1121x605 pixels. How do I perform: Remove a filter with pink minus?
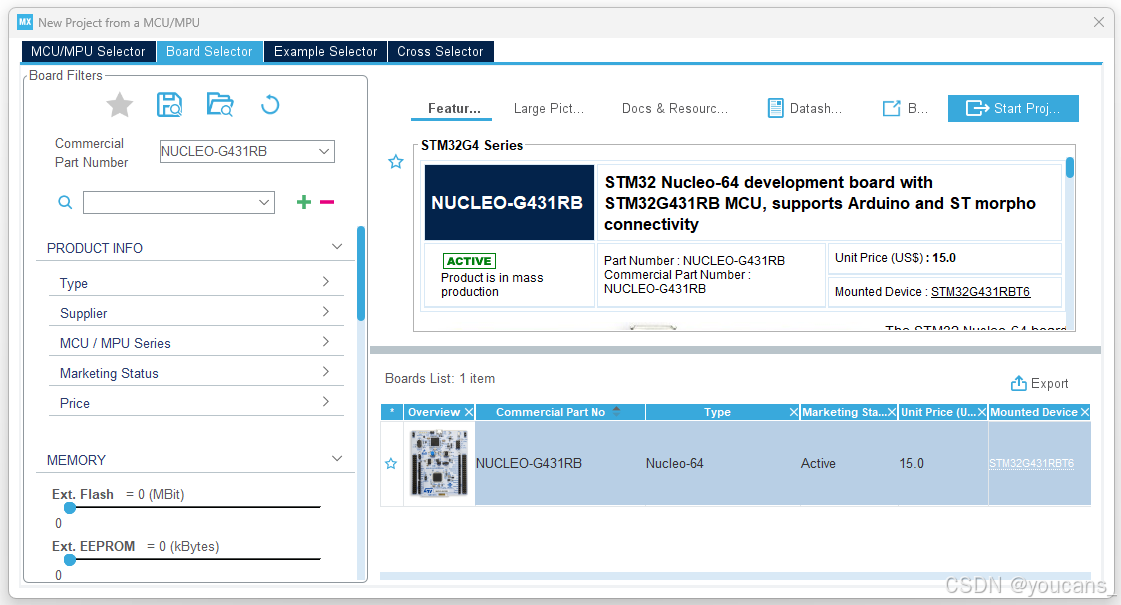pyautogui.click(x=327, y=202)
